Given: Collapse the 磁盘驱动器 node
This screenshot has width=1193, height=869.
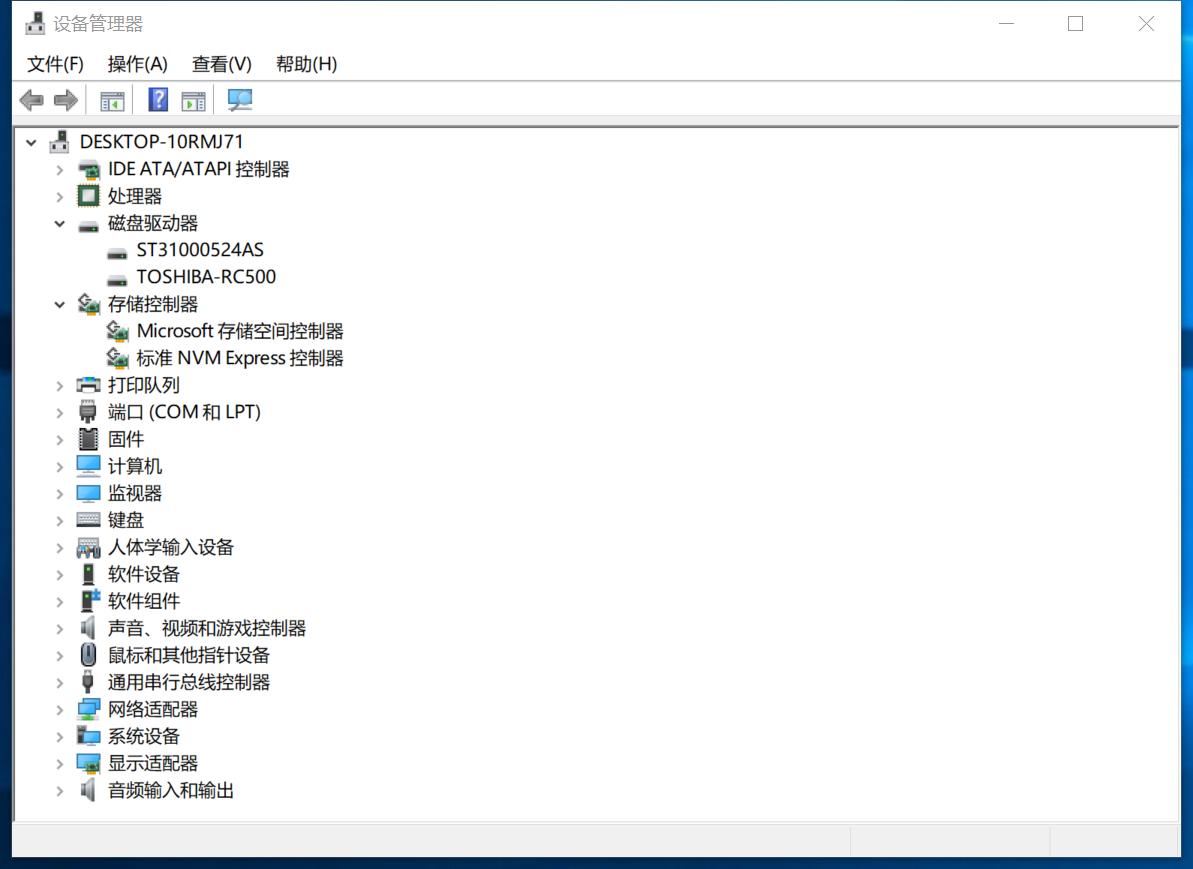Looking at the screenshot, I should 59,223.
